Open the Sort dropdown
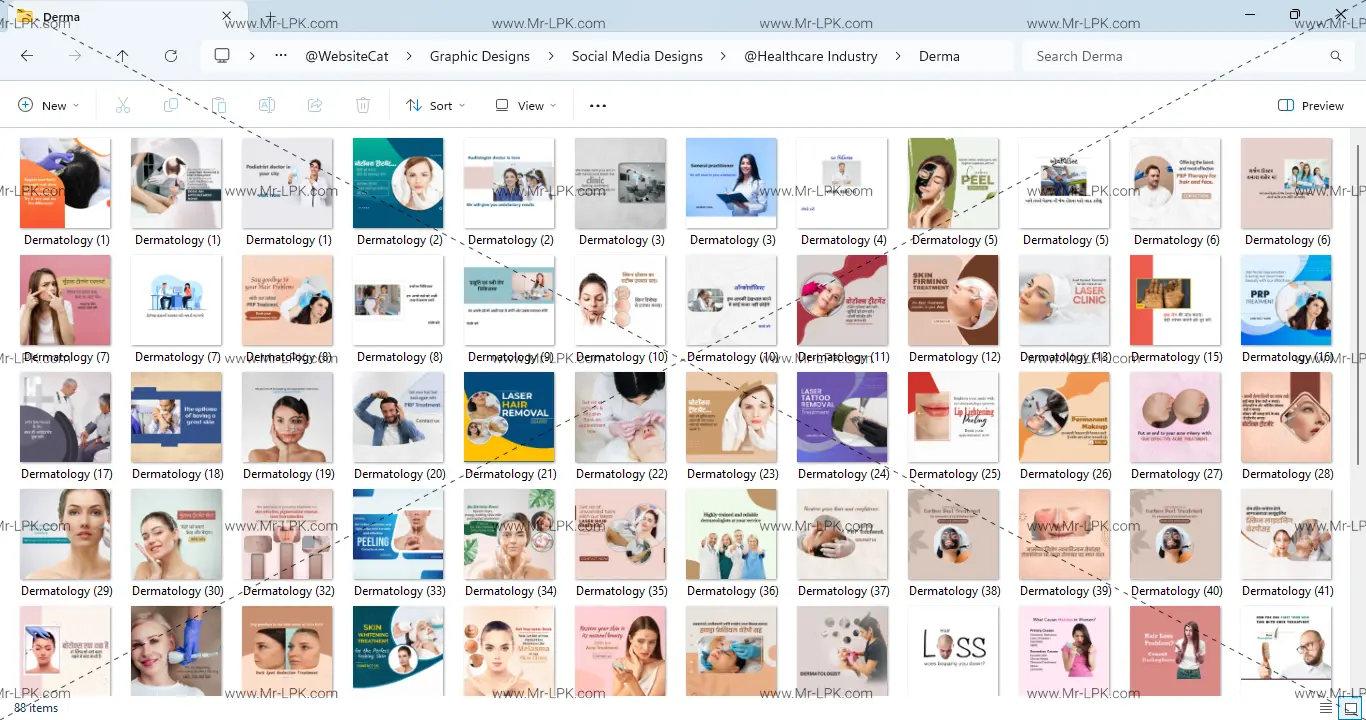Viewport: 1366px width, 720px height. [436, 105]
